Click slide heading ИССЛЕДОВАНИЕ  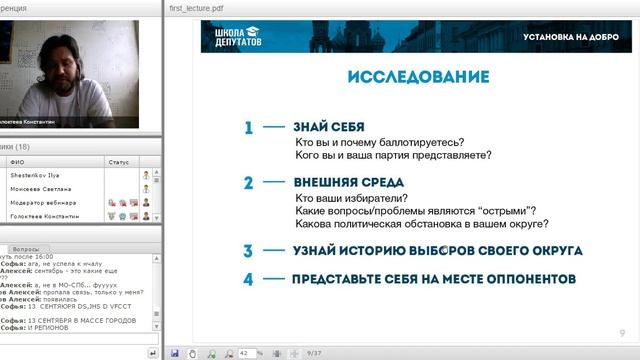[x=418, y=77]
